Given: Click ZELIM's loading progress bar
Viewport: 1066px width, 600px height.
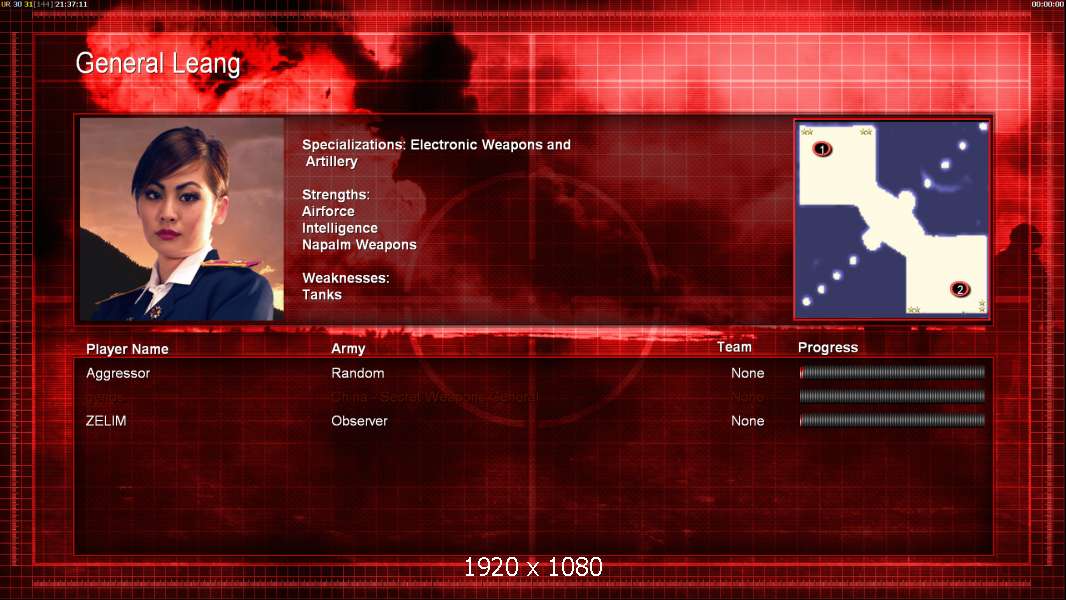Looking at the screenshot, I should (x=892, y=421).
